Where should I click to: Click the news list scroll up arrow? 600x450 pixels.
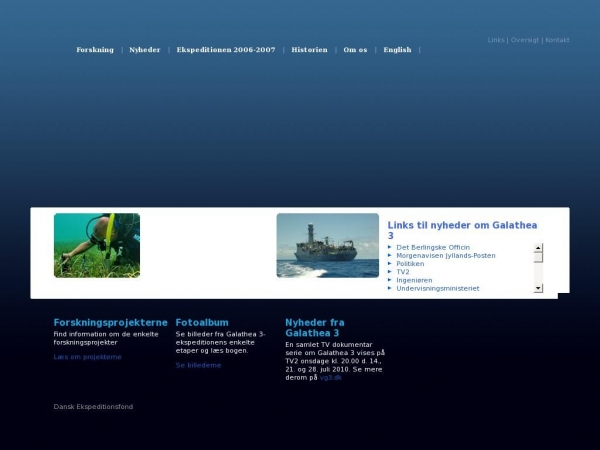point(538,248)
